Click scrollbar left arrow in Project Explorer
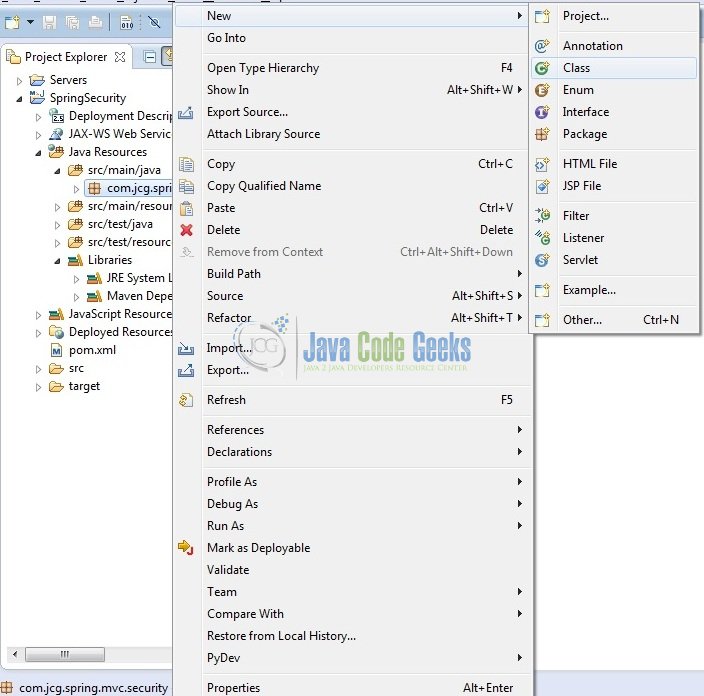This screenshot has height=696, width=704. tap(15, 654)
